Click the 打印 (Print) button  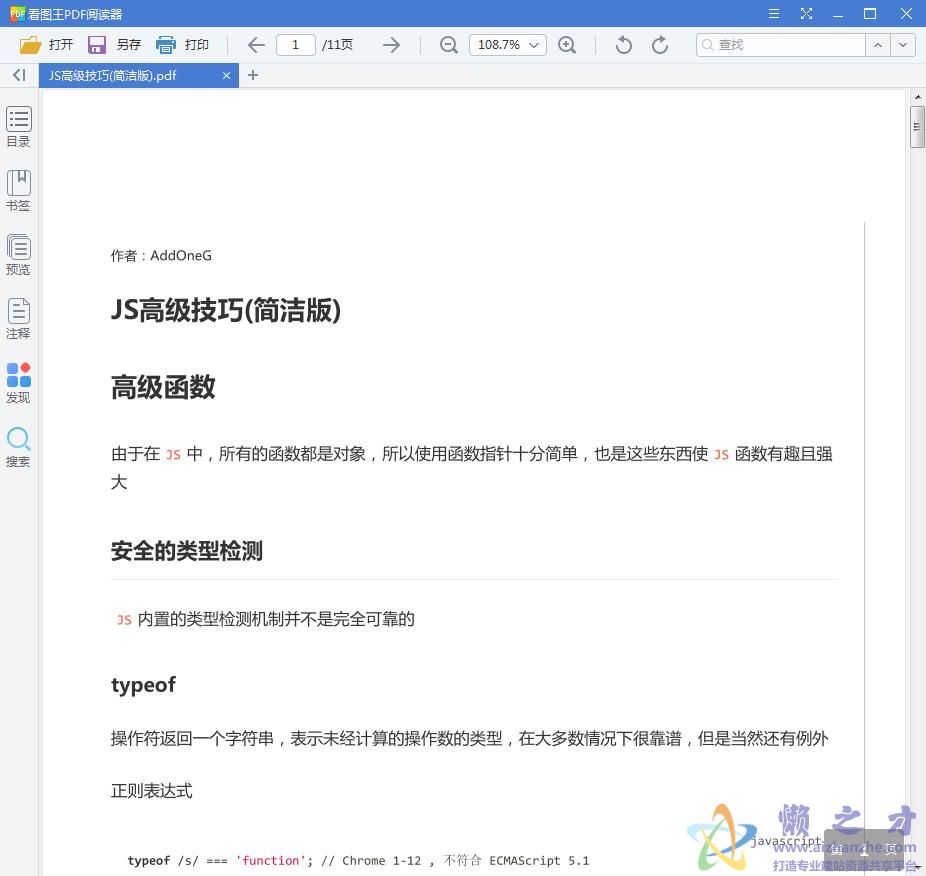tap(184, 44)
